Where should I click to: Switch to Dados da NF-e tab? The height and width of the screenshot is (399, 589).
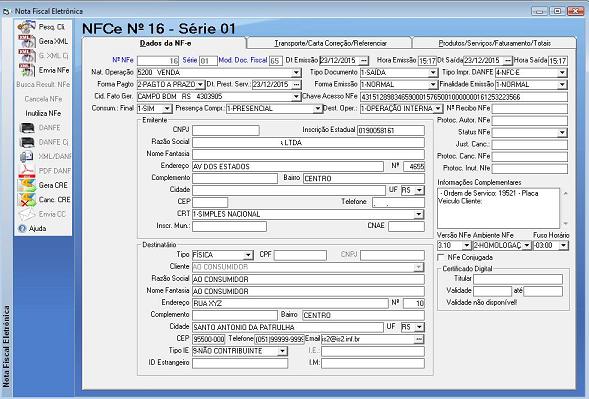click(x=165, y=43)
